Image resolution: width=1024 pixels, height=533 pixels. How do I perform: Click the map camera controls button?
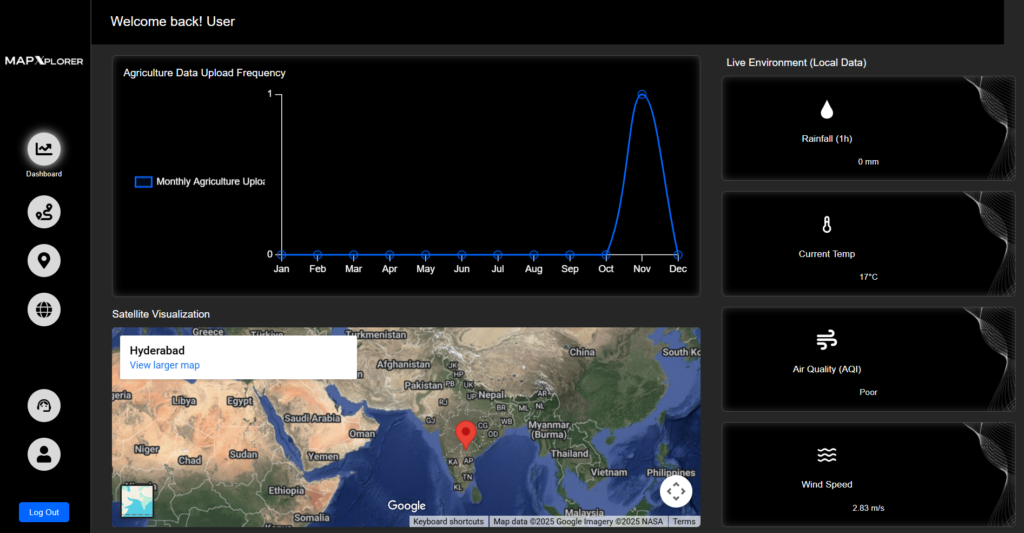pos(676,491)
